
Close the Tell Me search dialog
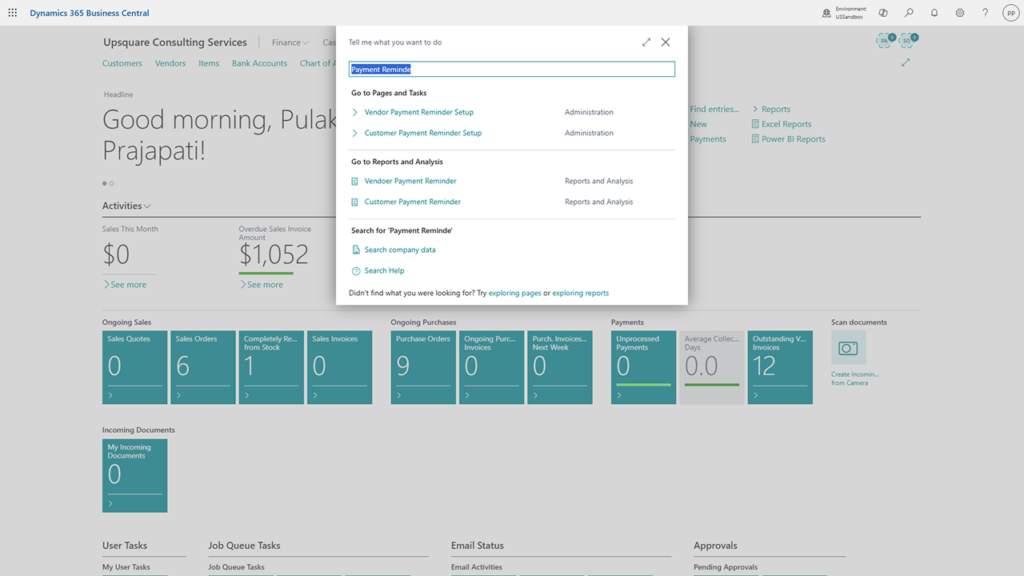coord(666,42)
